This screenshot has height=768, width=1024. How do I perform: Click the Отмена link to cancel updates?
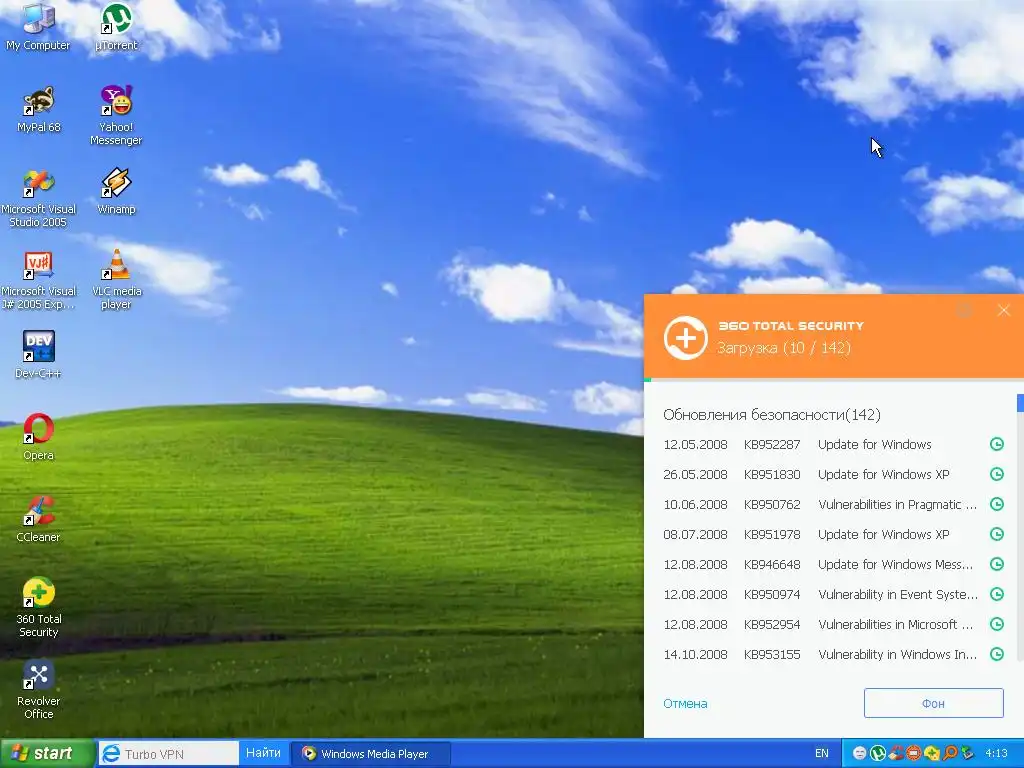point(685,703)
